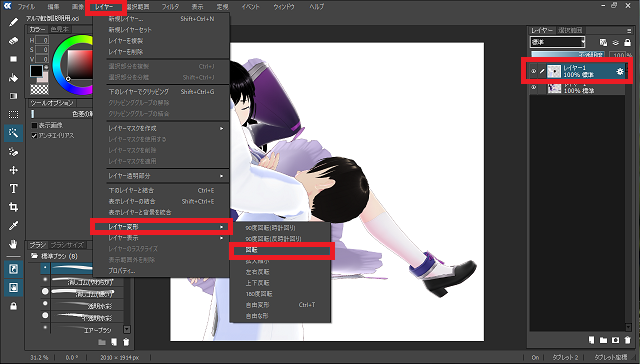
Task: Select the Eyedropper tool
Action: point(13,226)
